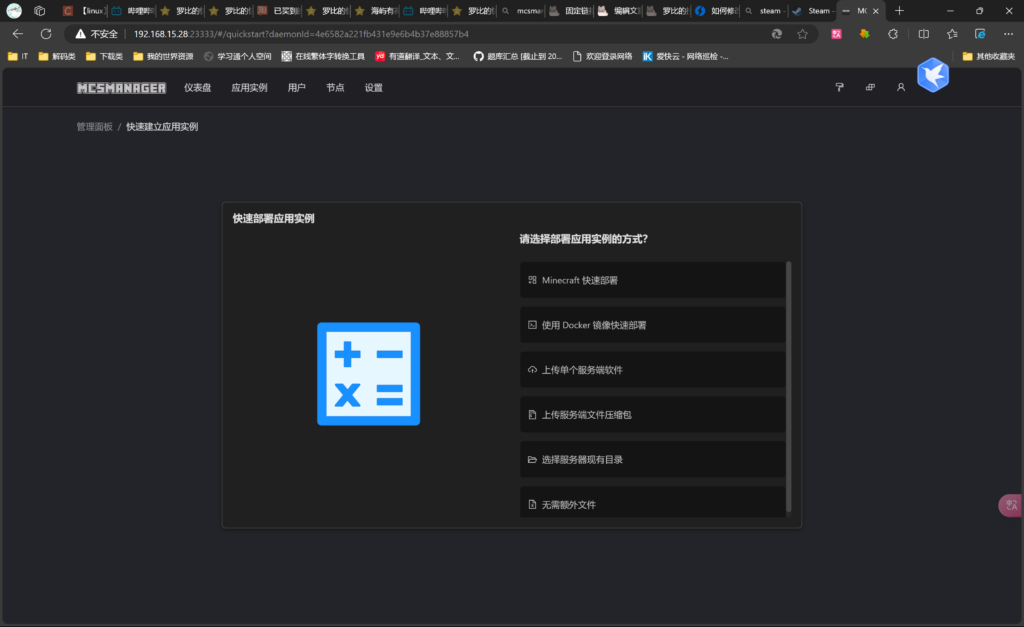Choose 上传单个服务端软件 option

652,370
